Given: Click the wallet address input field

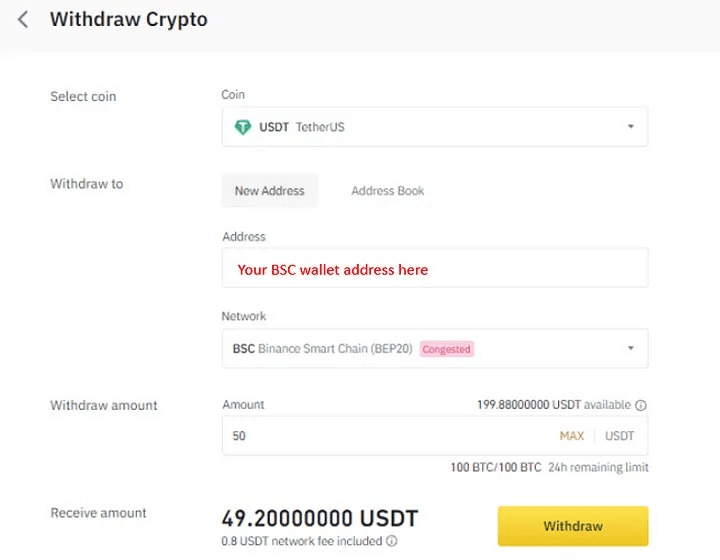Looking at the screenshot, I should [434, 269].
